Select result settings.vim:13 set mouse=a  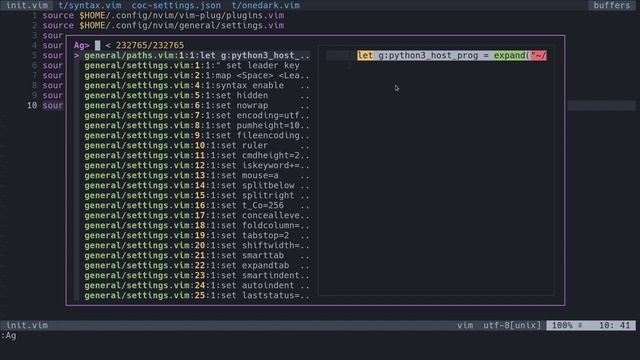197,176
